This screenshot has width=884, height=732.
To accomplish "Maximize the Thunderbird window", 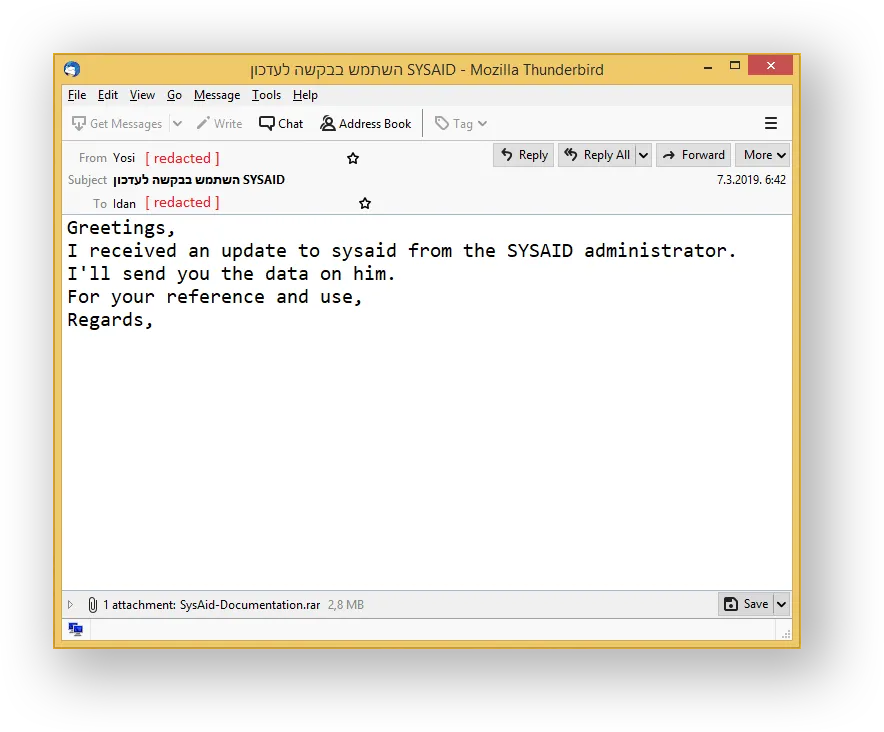I will [x=735, y=65].
